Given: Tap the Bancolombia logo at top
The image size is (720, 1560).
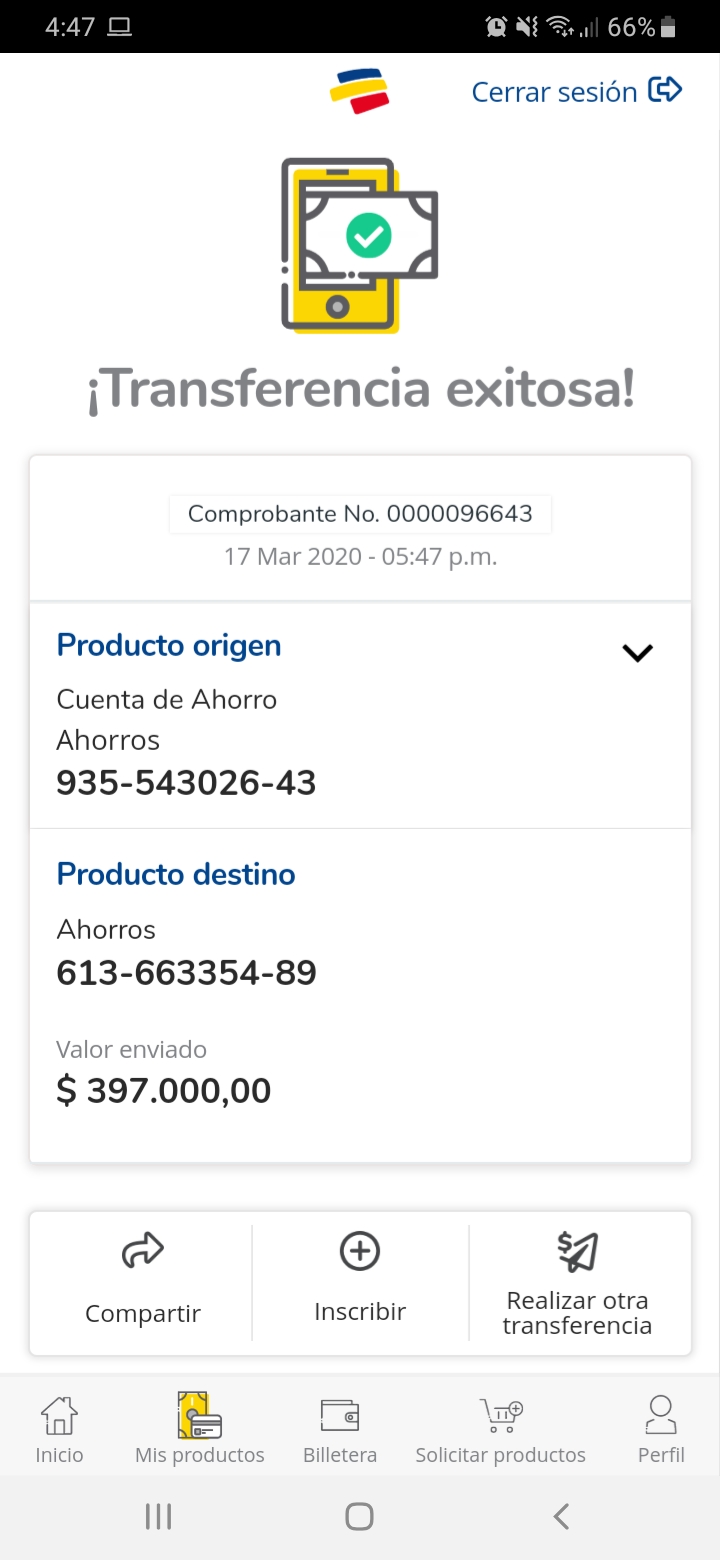Looking at the screenshot, I should (360, 91).
